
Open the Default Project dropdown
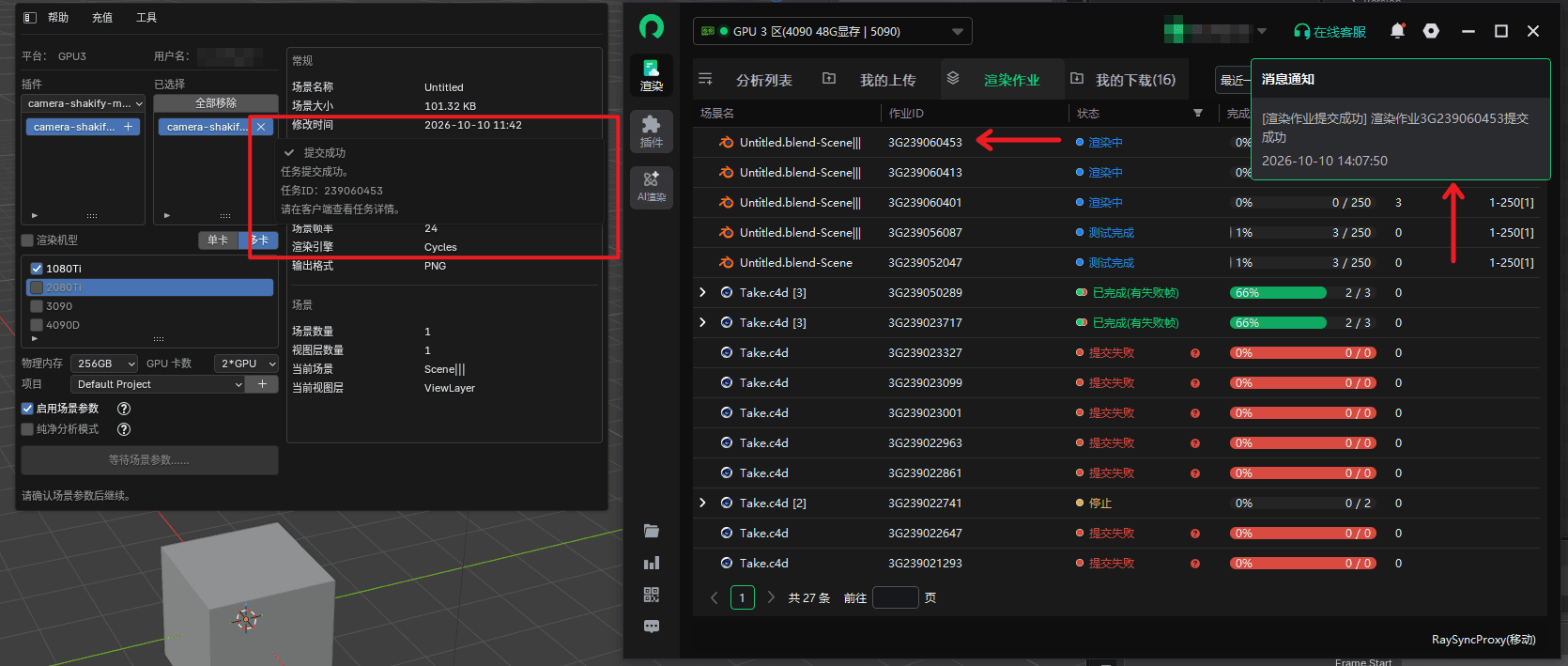pos(158,384)
